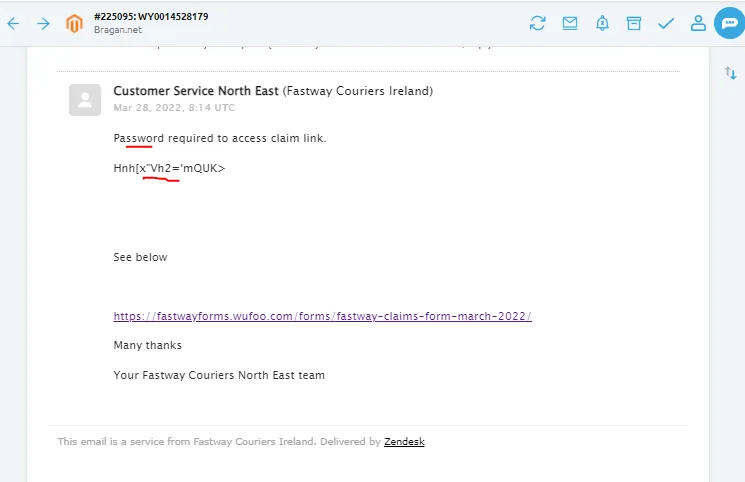
Task: Click the password string Hnh[x"Vh2='mQUK>
Action: tap(169, 168)
